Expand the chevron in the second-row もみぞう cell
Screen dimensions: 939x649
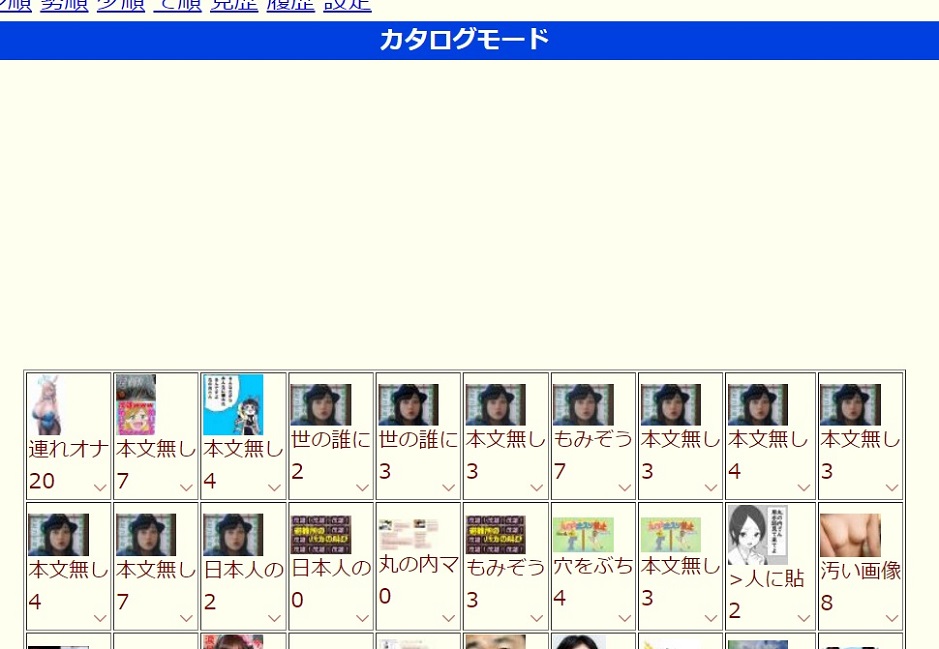536,618
